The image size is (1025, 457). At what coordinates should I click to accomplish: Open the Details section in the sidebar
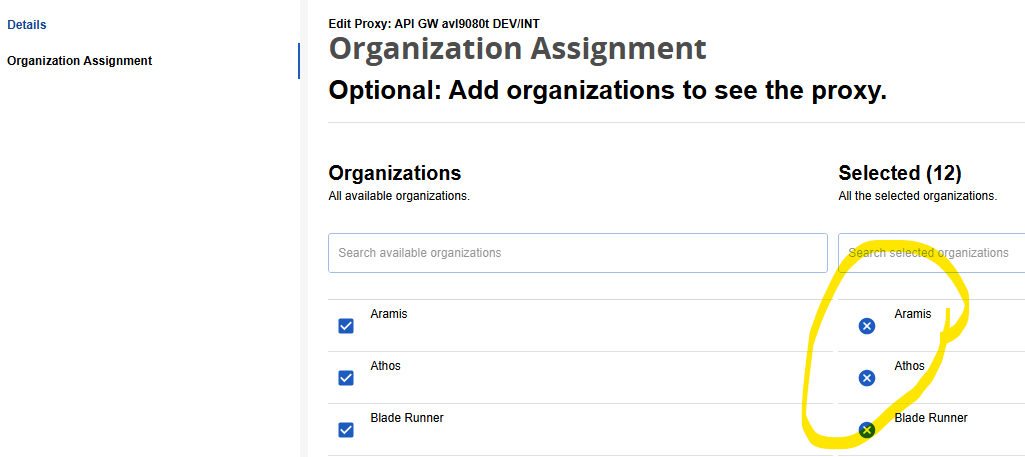pos(27,25)
